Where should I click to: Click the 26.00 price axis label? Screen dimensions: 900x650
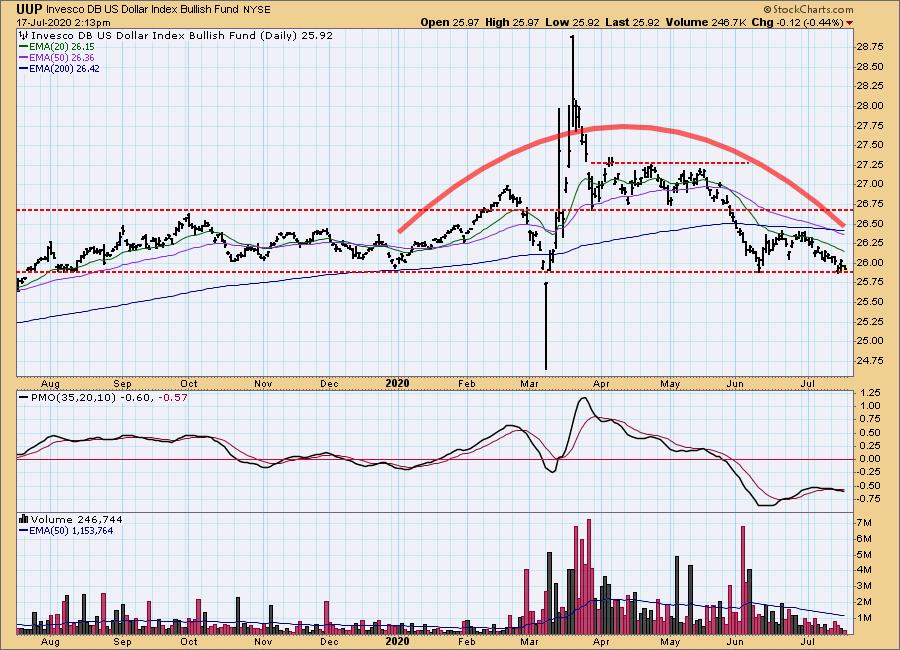[x=869, y=262]
